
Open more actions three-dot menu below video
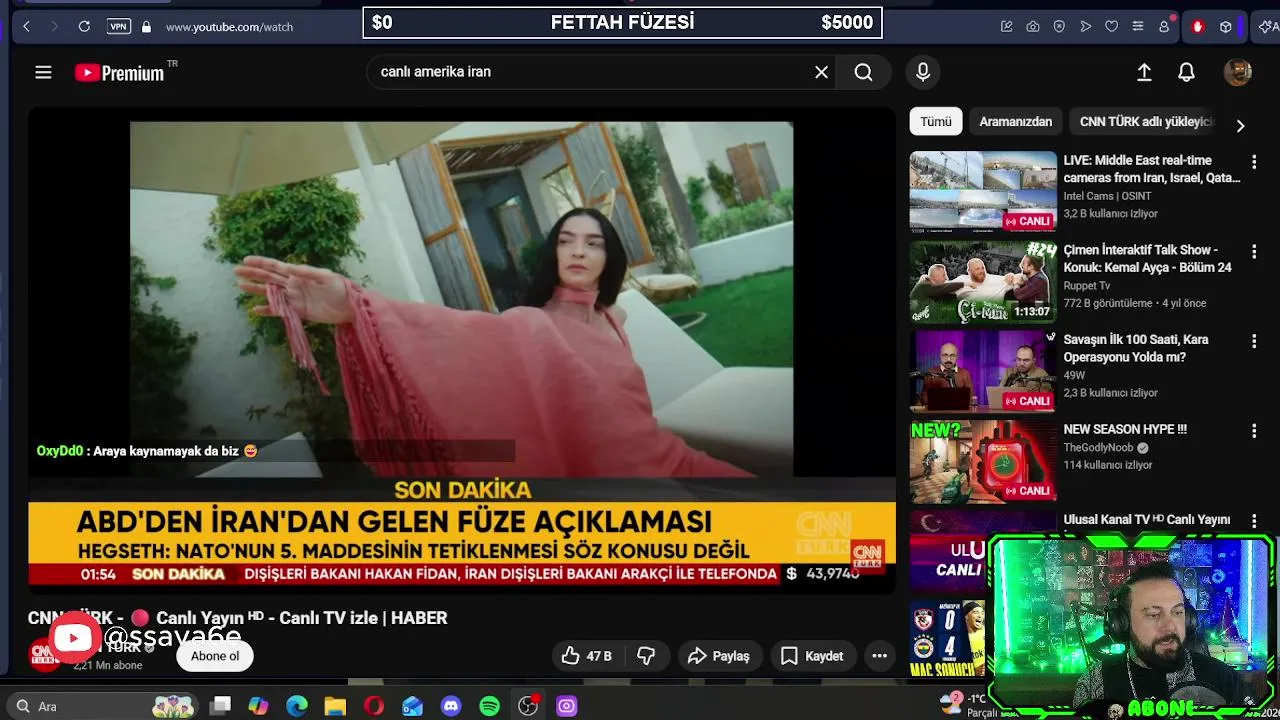click(x=880, y=656)
